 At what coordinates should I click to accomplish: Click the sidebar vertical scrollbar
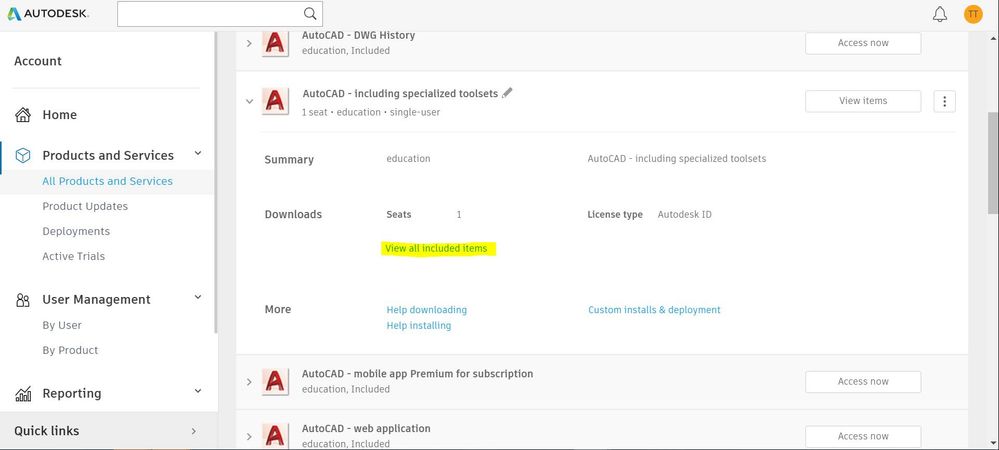pos(215,182)
